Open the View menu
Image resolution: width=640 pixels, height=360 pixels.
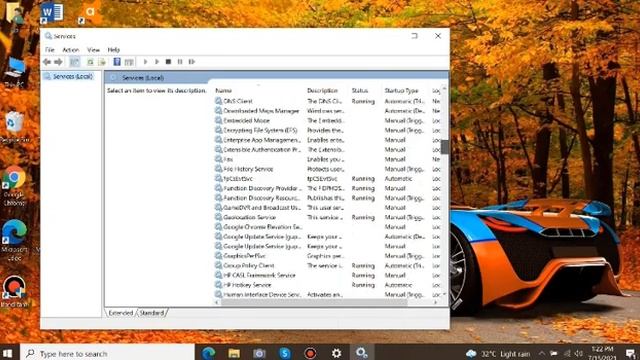[93, 50]
